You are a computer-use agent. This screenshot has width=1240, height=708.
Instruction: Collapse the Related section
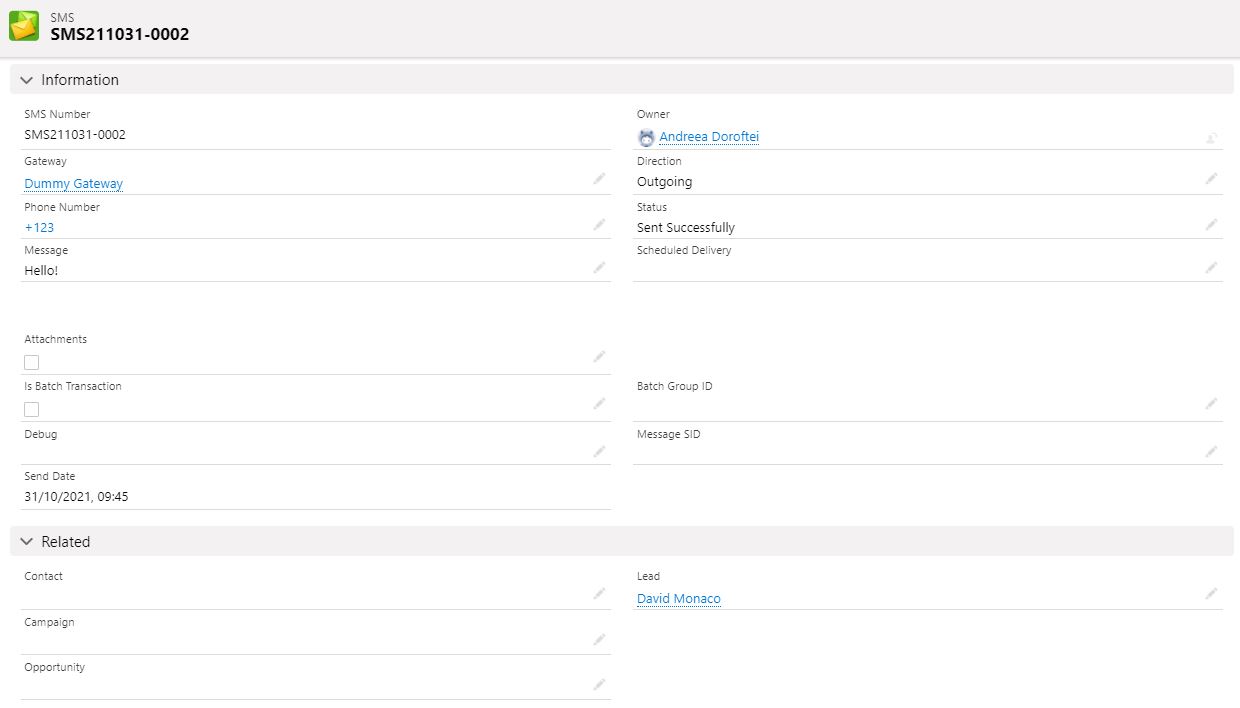coord(27,542)
